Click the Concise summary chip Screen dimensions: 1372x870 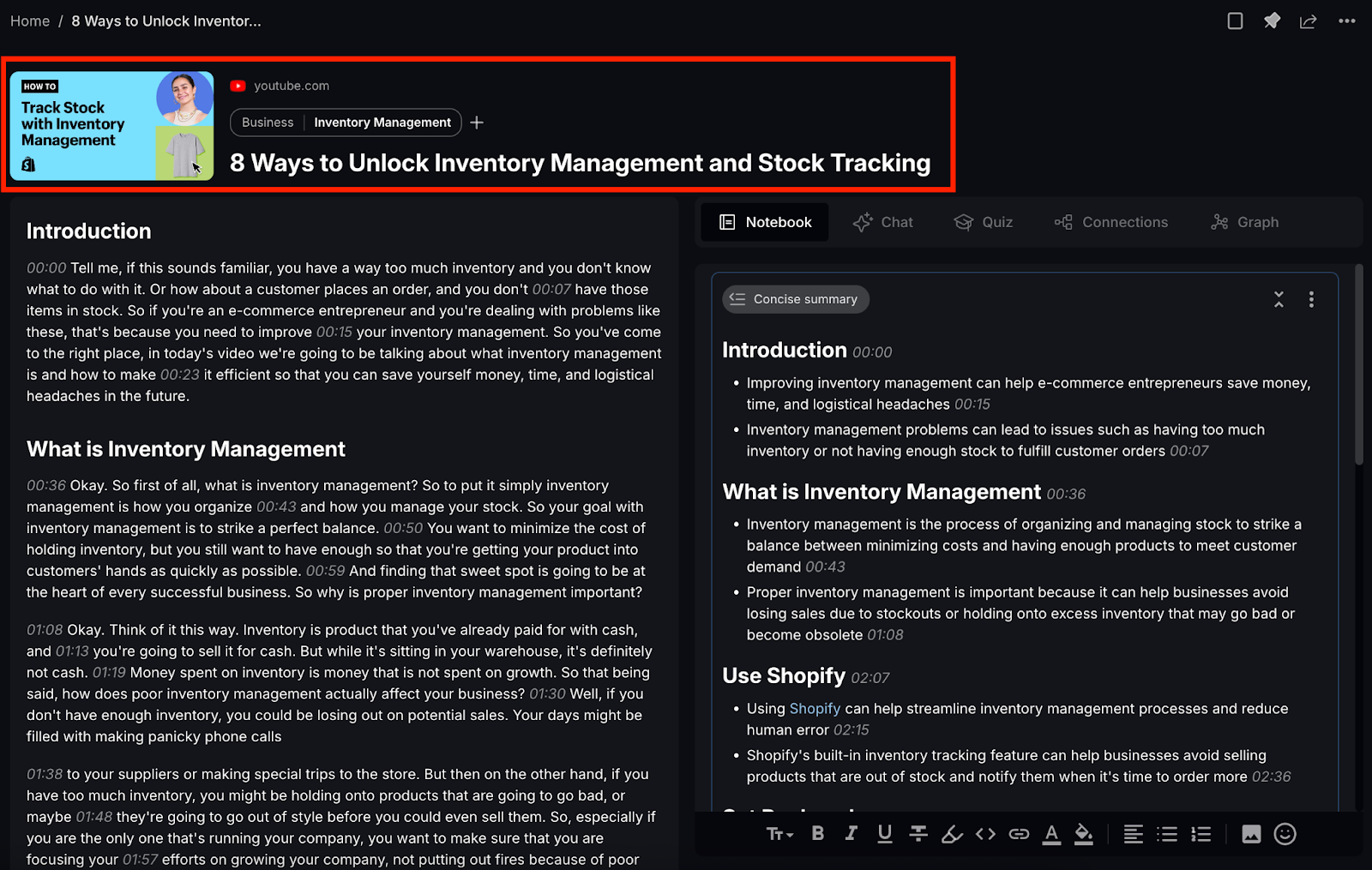796,299
